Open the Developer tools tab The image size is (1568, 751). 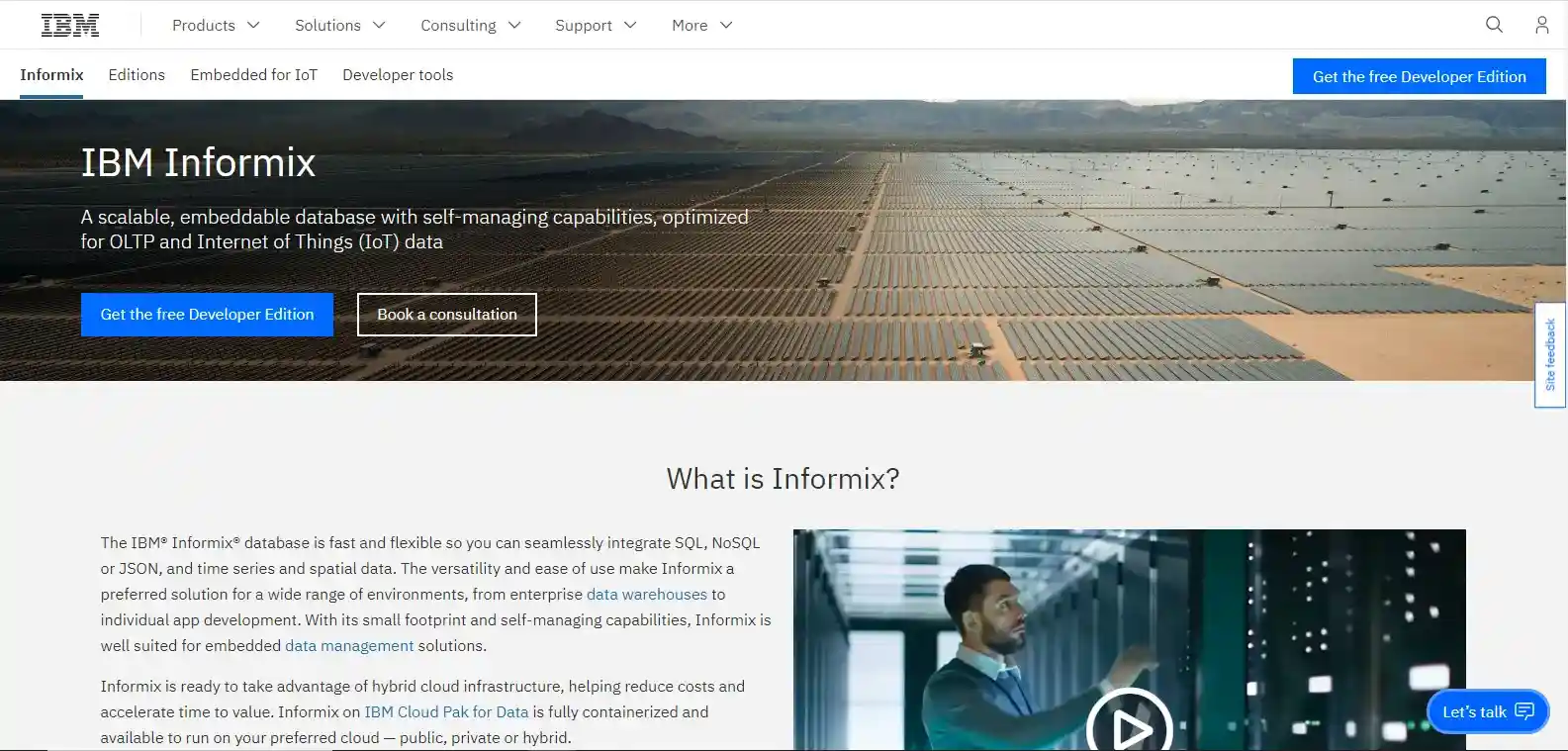398,75
